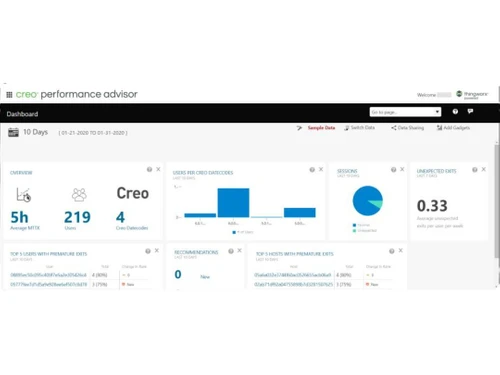Open first host link in Top 5 Hosts

(x=293, y=275)
